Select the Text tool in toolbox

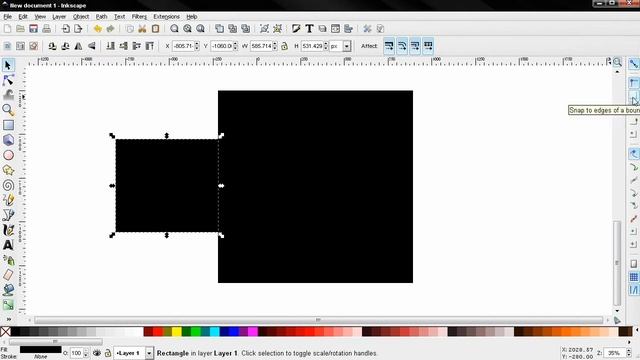point(8,245)
